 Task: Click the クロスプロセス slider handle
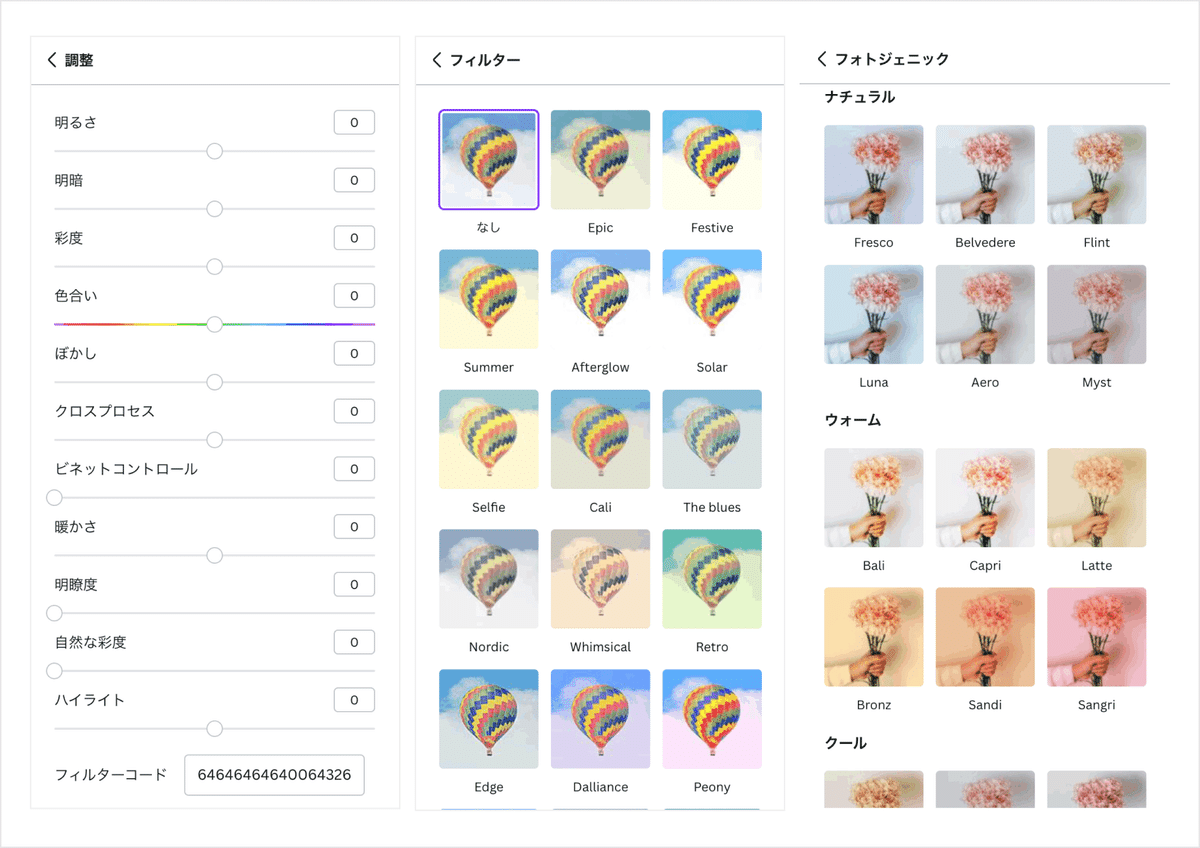214,440
